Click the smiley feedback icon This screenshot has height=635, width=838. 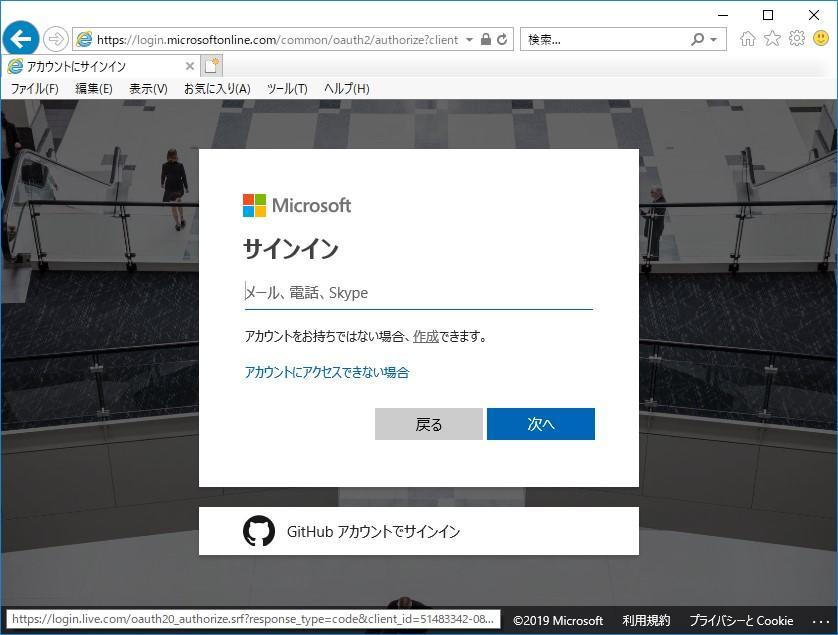821,38
